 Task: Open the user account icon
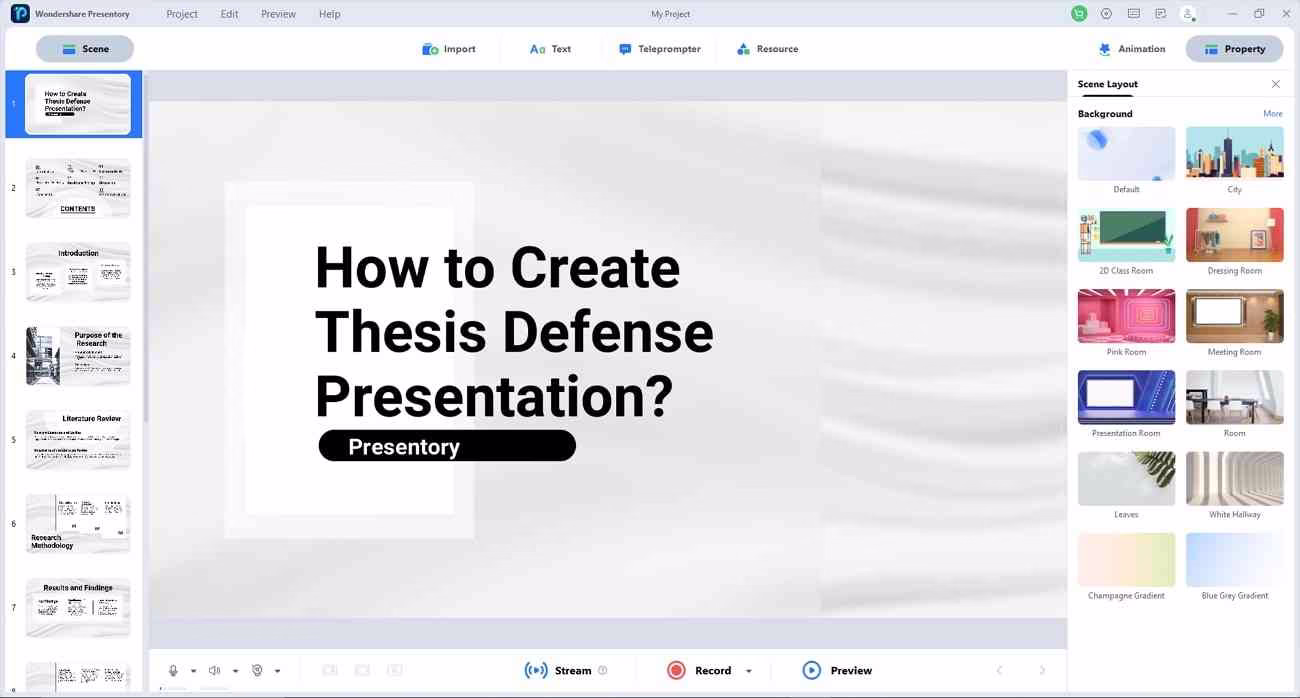pos(1188,14)
